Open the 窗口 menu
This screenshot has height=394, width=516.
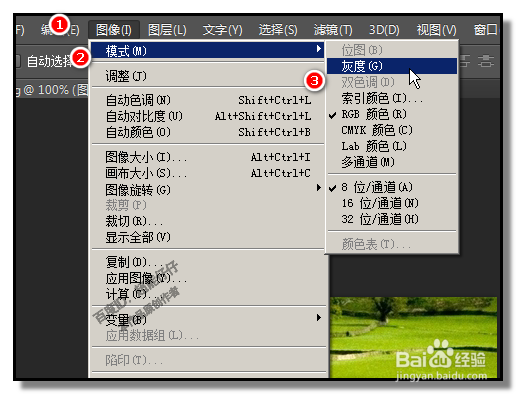tap(485, 30)
